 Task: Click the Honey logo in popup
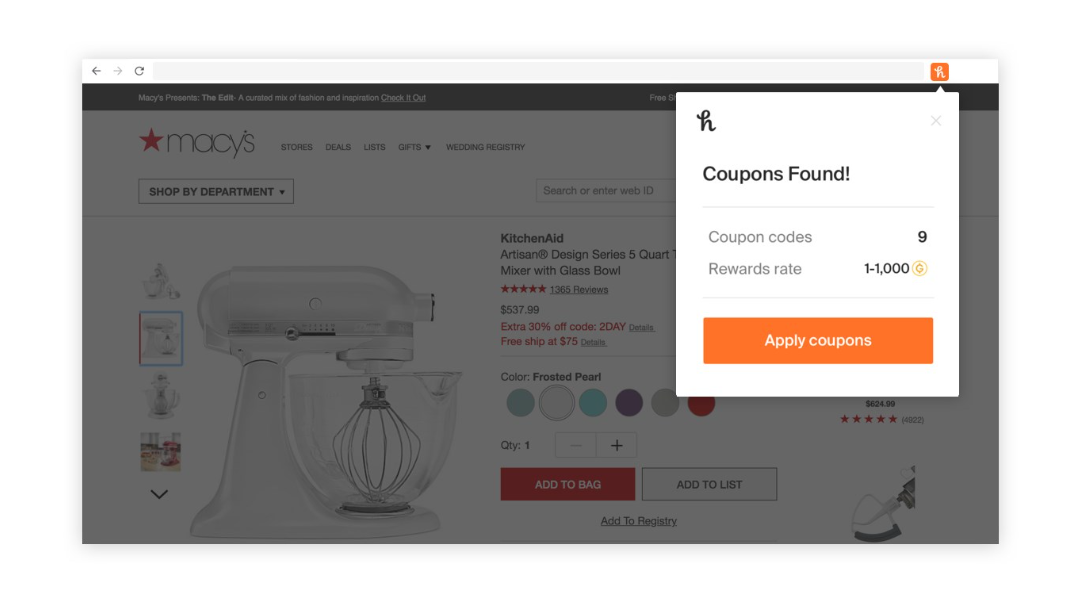706,121
